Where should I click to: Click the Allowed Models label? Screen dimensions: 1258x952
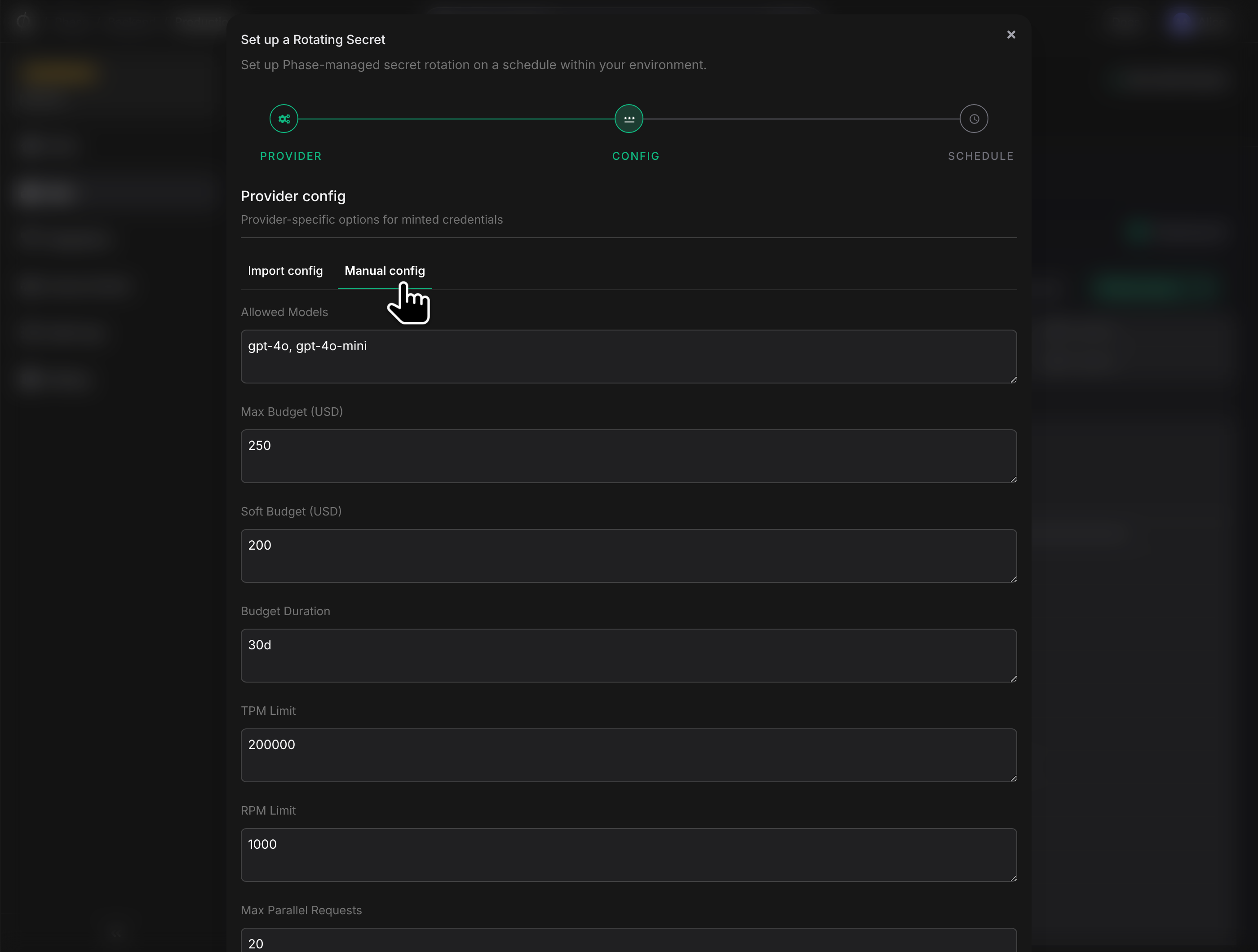pyautogui.click(x=284, y=312)
